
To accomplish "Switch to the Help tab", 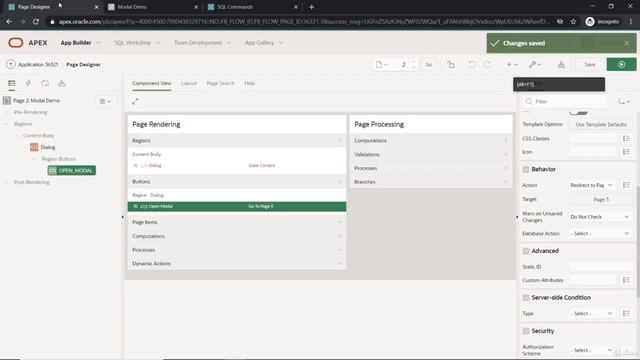I will [x=249, y=83].
